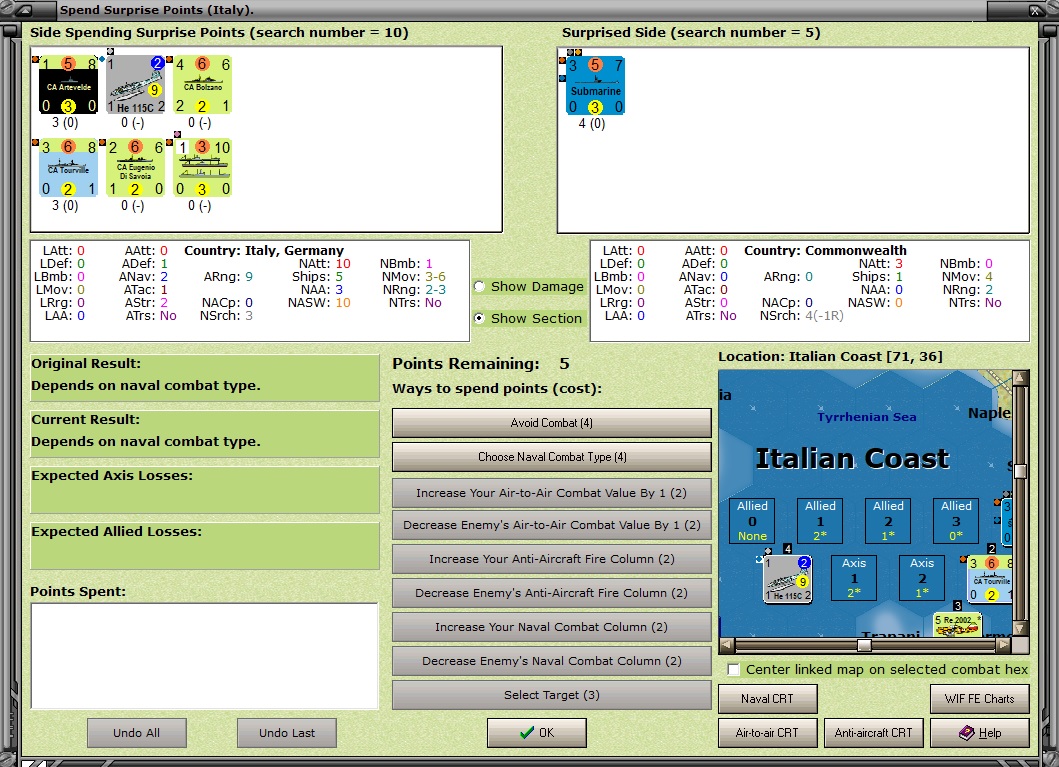The height and width of the screenshot is (767, 1059).
Task: Click the Avoid Combat (4) button
Action: 552,423
